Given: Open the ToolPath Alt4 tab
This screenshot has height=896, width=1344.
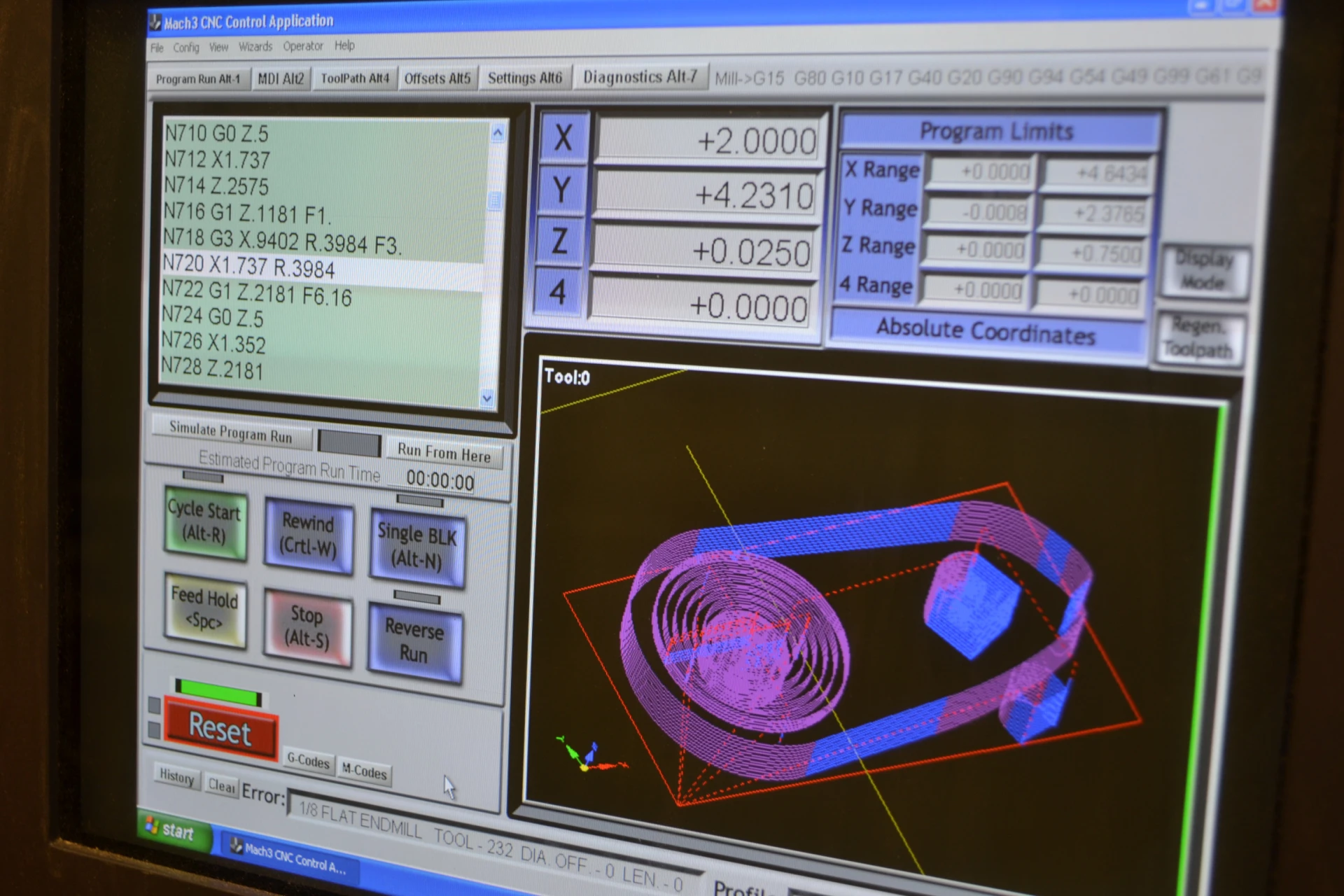Looking at the screenshot, I should 354,78.
